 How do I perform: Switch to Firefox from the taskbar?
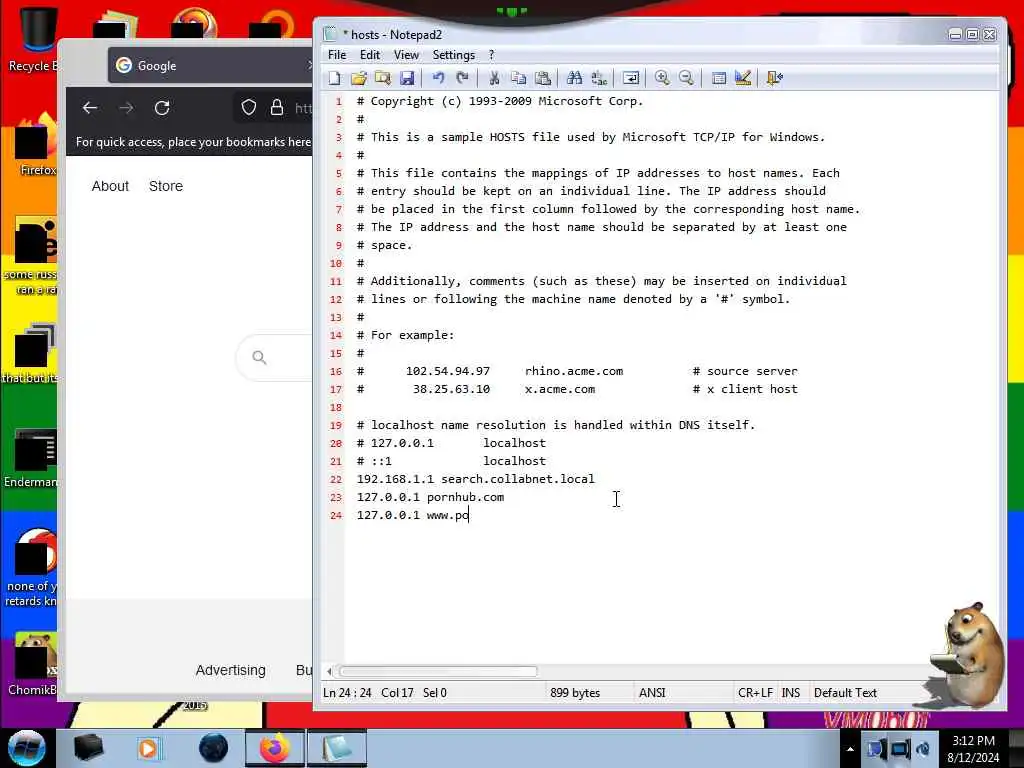274,748
